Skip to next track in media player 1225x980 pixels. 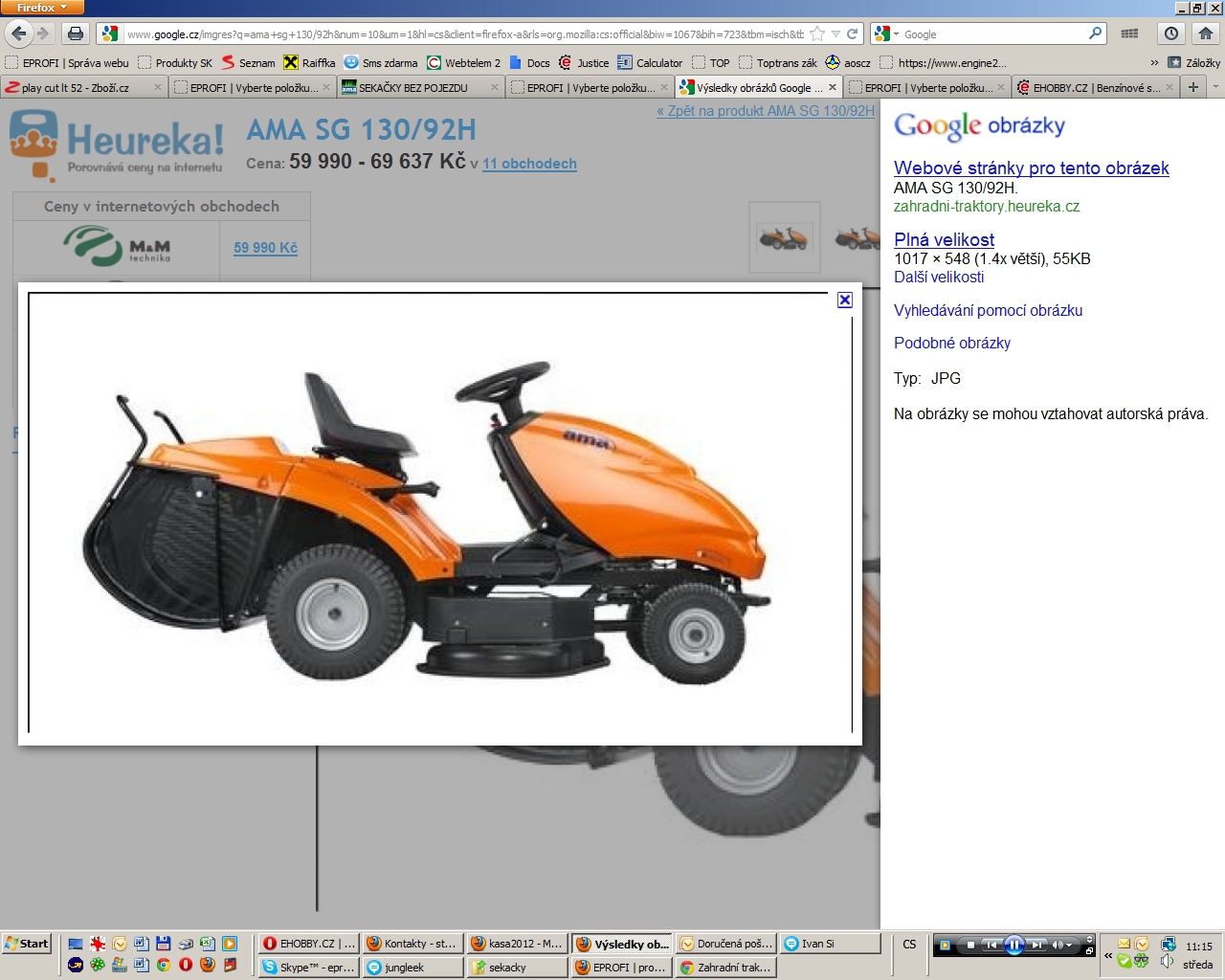[x=1037, y=945]
